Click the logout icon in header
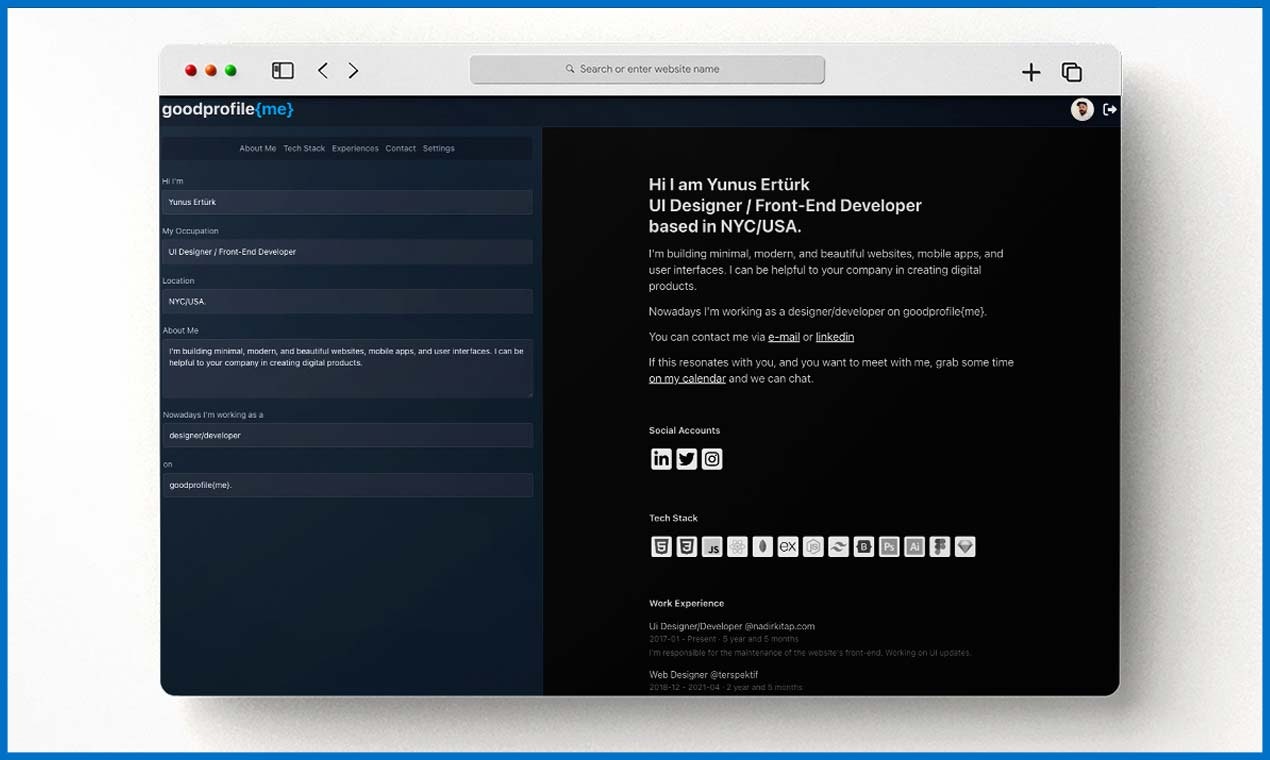 pos(1110,110)
